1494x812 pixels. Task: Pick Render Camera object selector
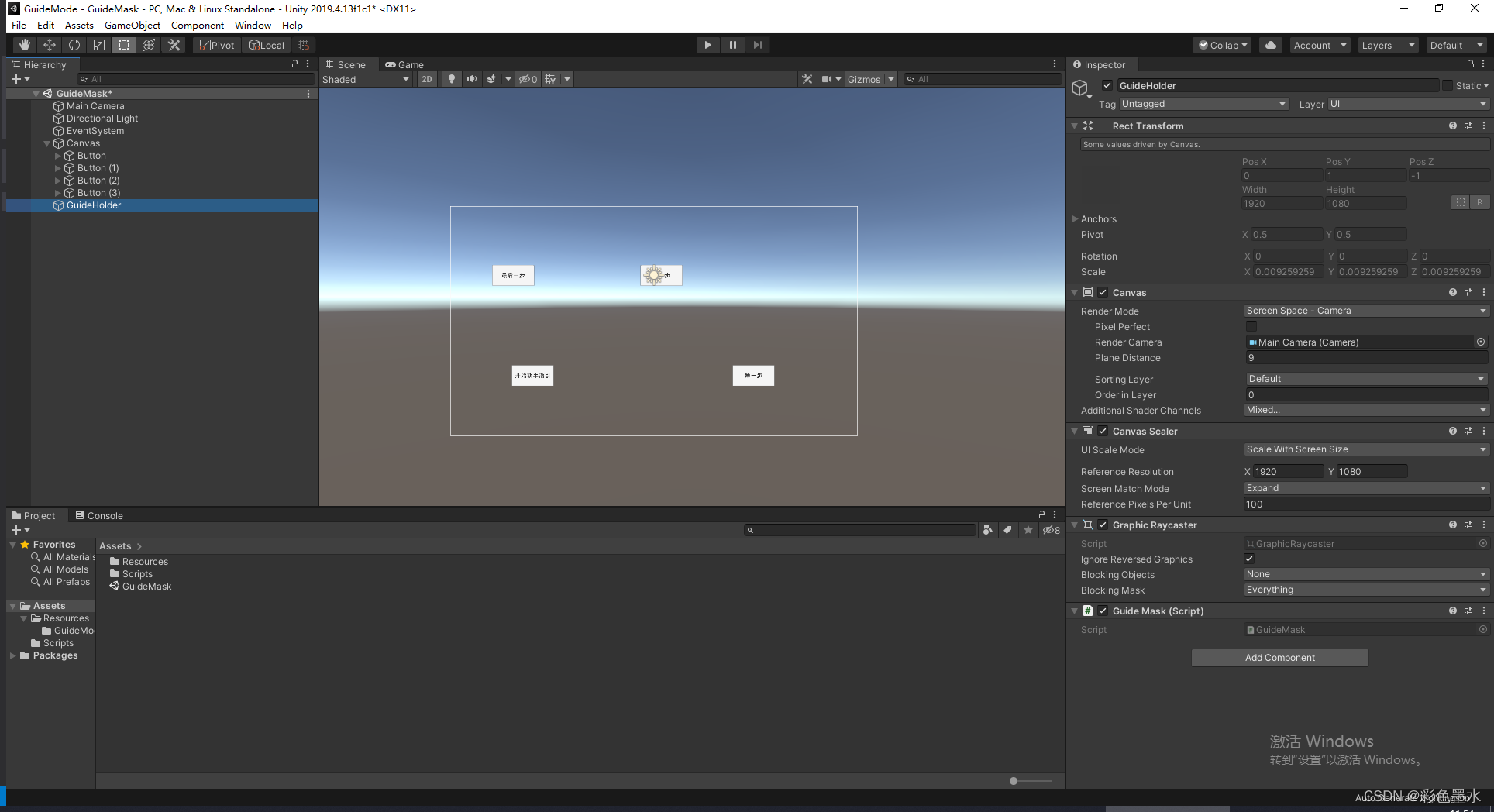point(1481,342)
